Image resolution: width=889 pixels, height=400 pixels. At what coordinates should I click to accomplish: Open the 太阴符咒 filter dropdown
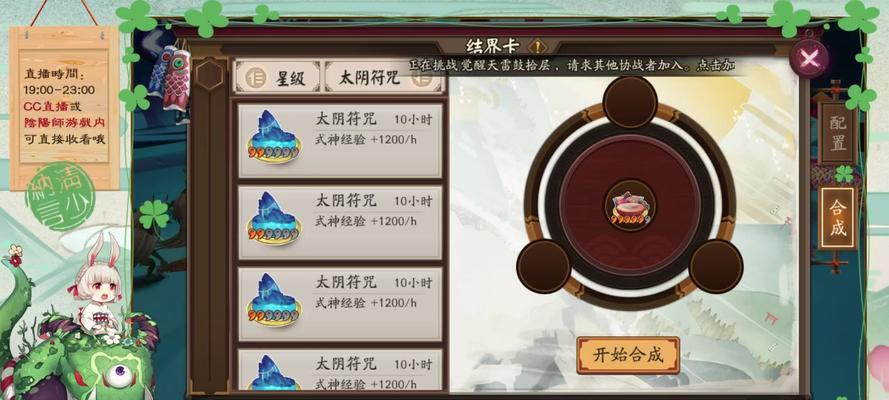pos(385,77)
